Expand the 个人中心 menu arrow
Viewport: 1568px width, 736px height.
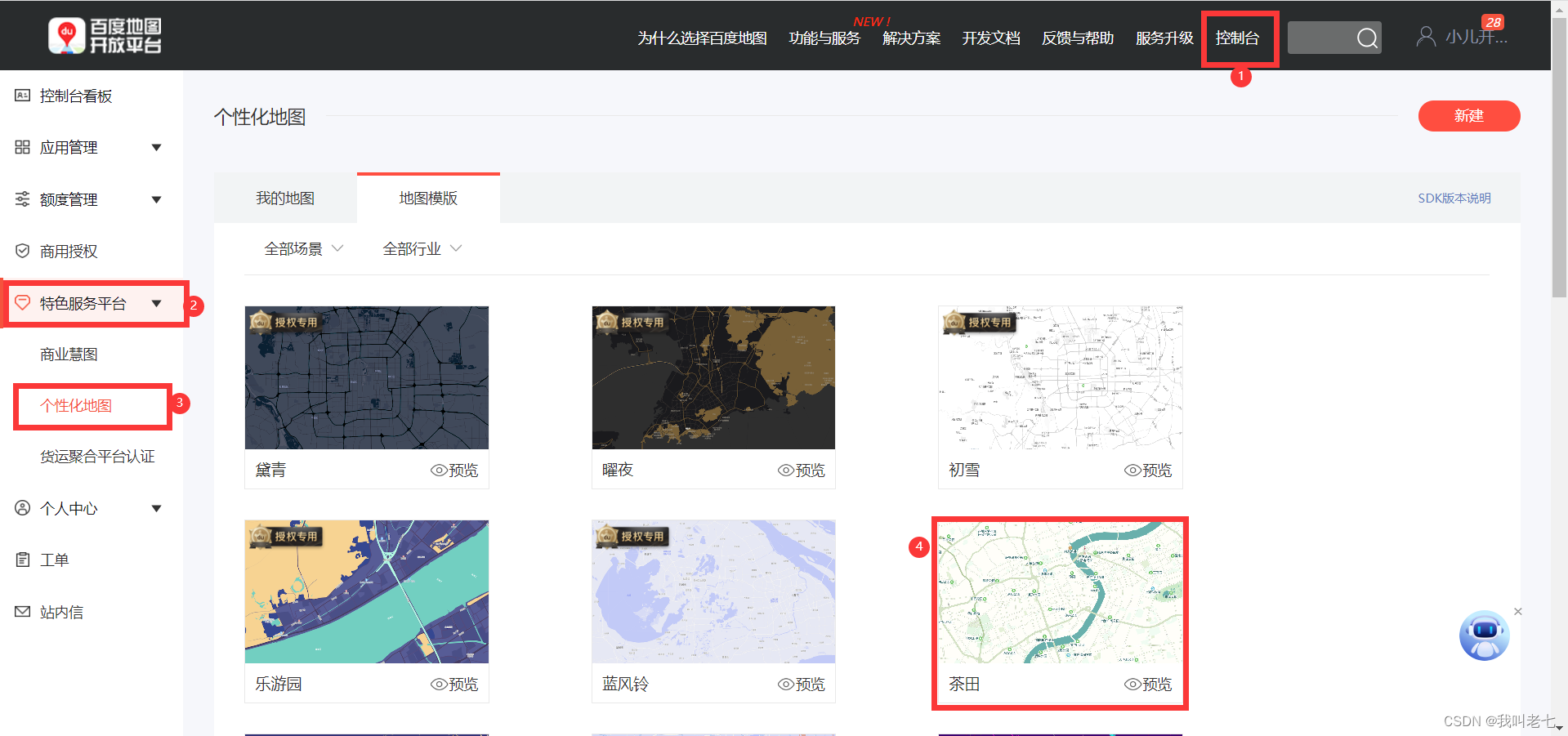pos(157,508)
